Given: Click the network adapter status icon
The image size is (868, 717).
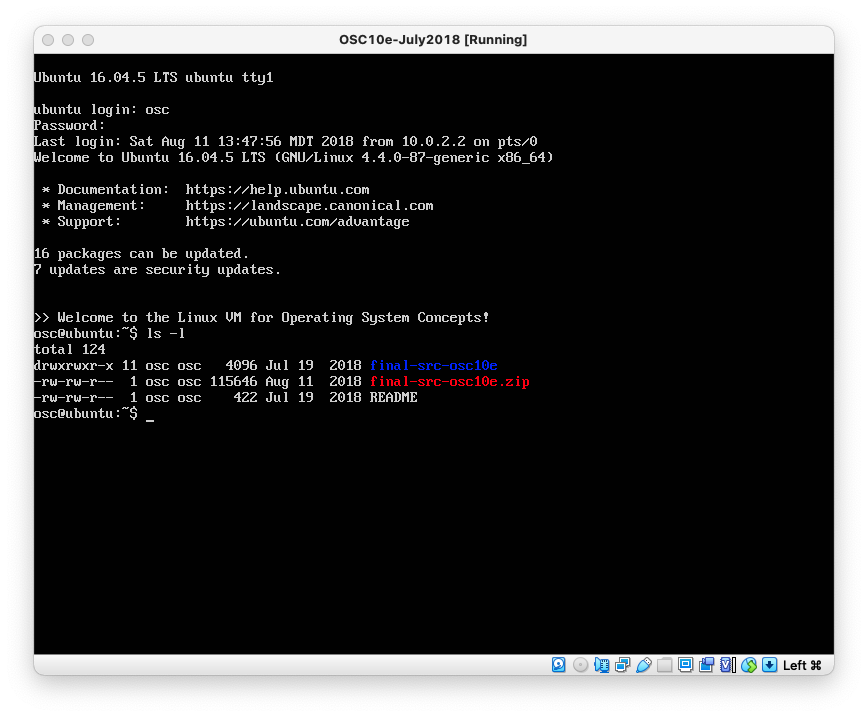Looking at the screenshot, I should point(623,665).
